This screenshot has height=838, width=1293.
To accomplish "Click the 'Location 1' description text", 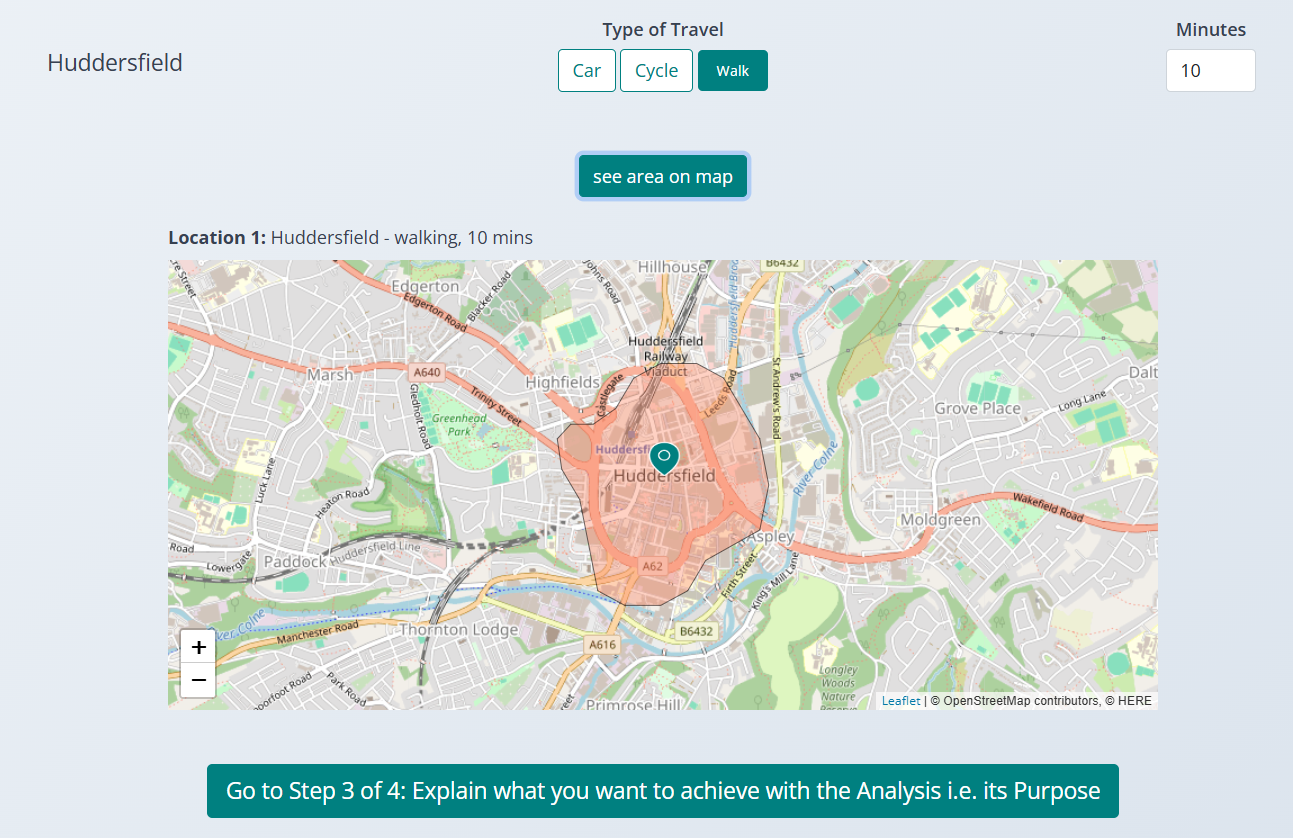I will [x=351, y=238].
